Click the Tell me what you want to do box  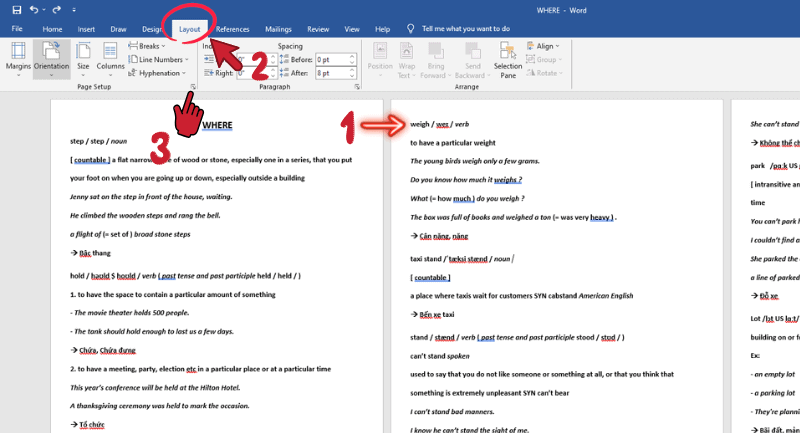465,30
